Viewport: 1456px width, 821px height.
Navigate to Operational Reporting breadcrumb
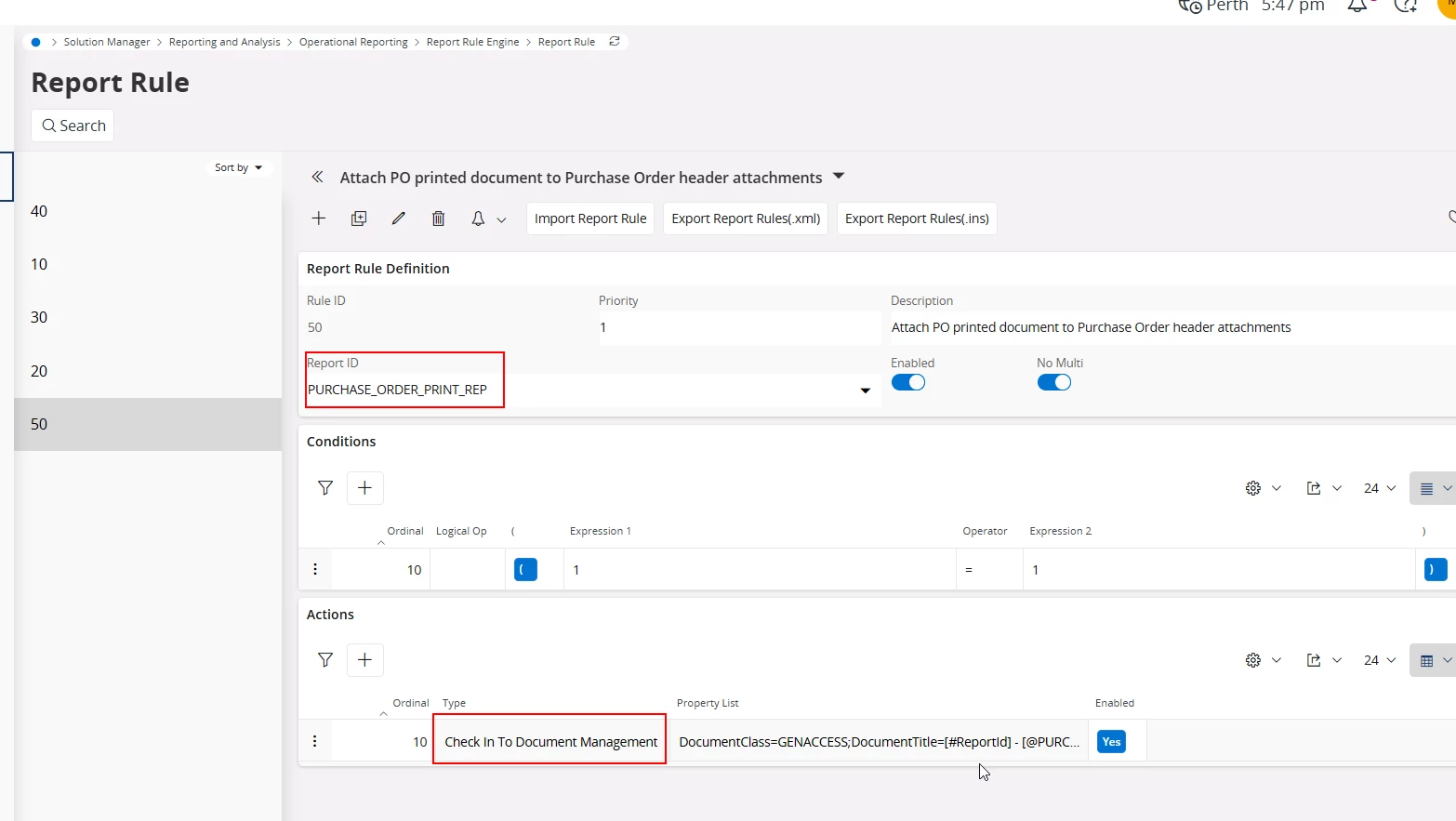[x=353, y=42]
